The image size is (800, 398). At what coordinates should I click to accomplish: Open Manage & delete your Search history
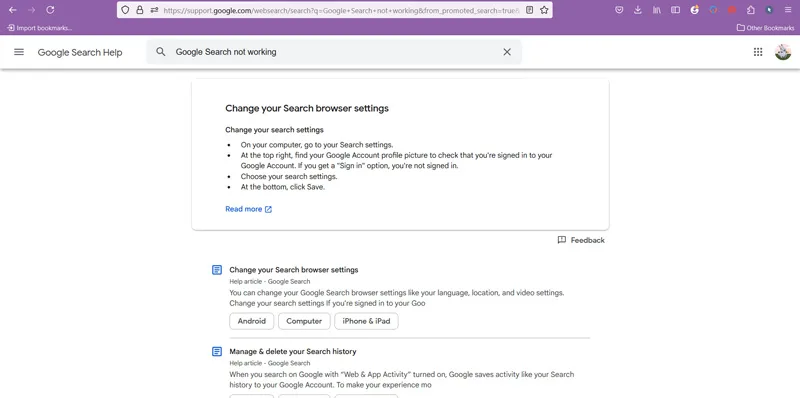293,351
